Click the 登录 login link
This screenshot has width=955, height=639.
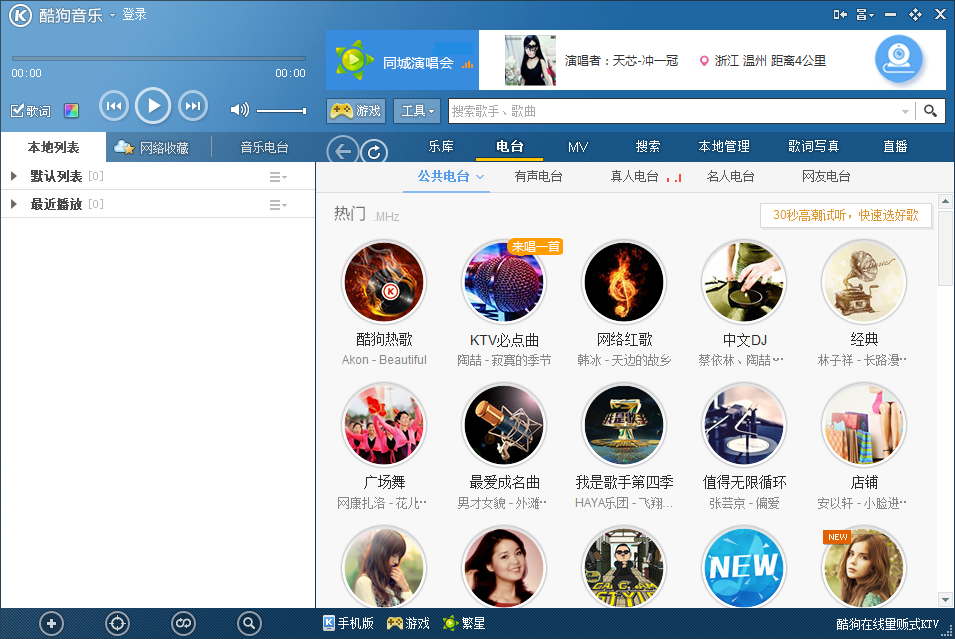pos(134,14)
